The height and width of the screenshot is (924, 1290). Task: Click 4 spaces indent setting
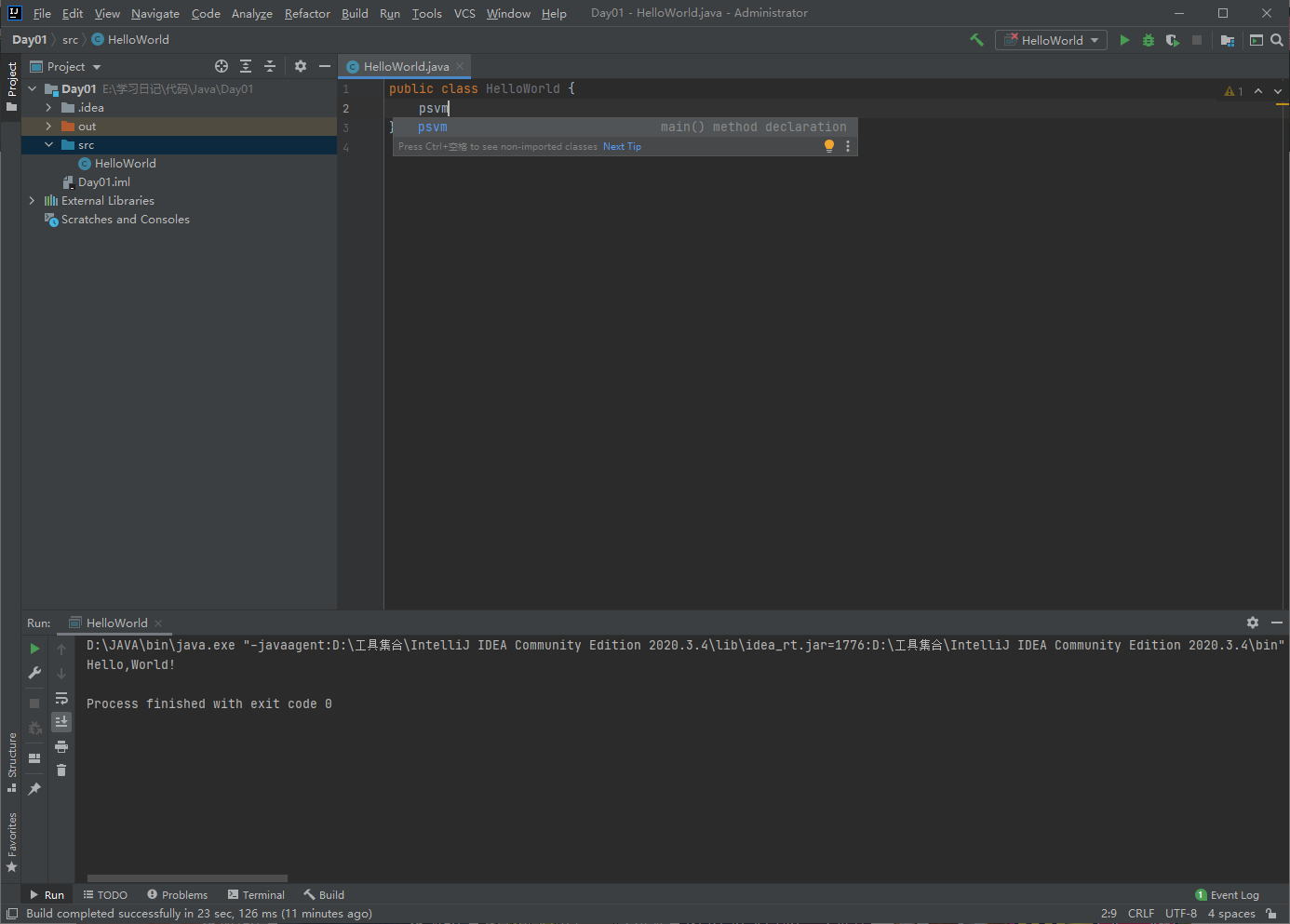click(x=1231, y=914)
